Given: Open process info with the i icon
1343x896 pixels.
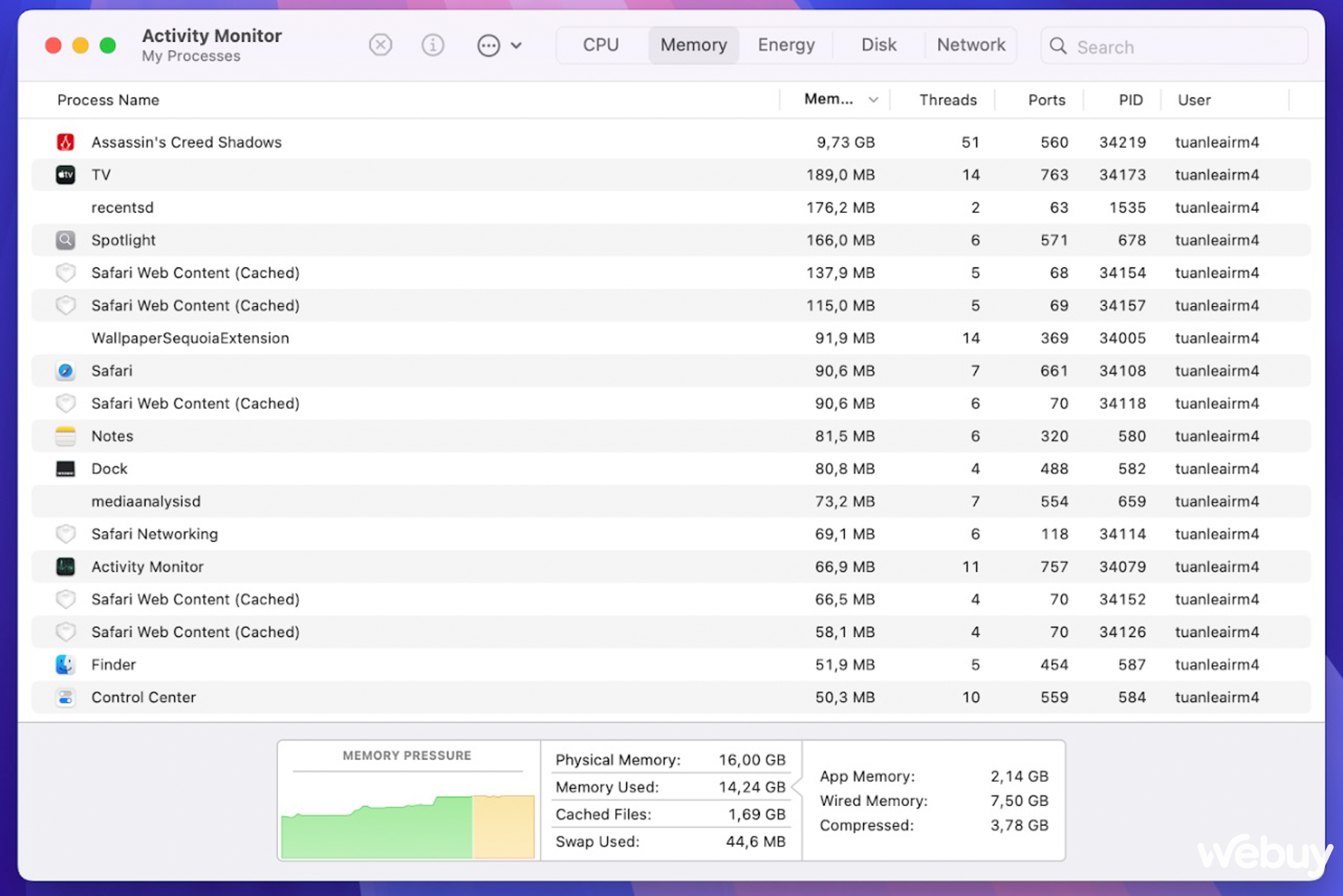Looking at the screenshot, I should (x=433, y=45).
